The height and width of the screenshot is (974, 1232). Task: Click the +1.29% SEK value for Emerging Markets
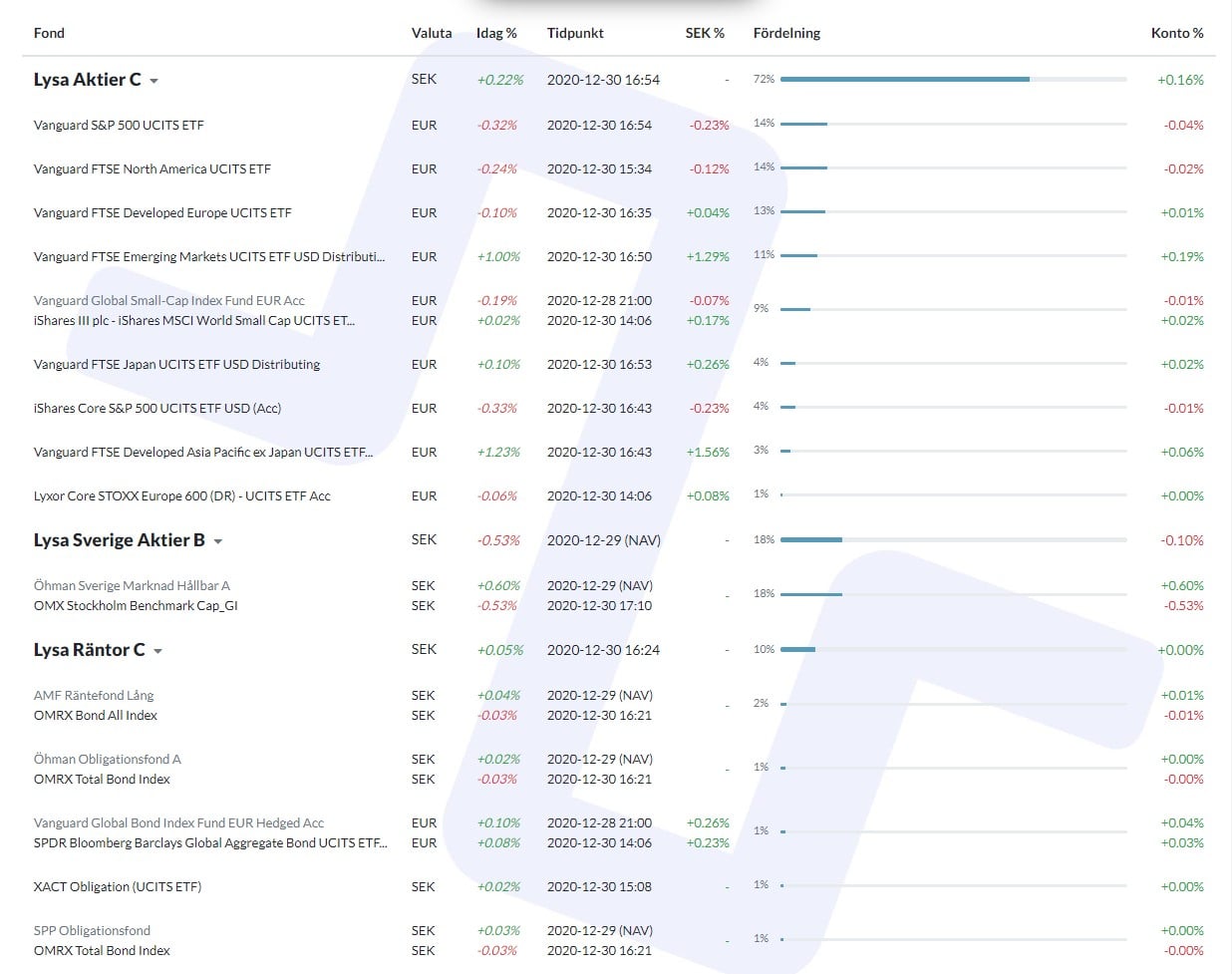click(708, 256)
